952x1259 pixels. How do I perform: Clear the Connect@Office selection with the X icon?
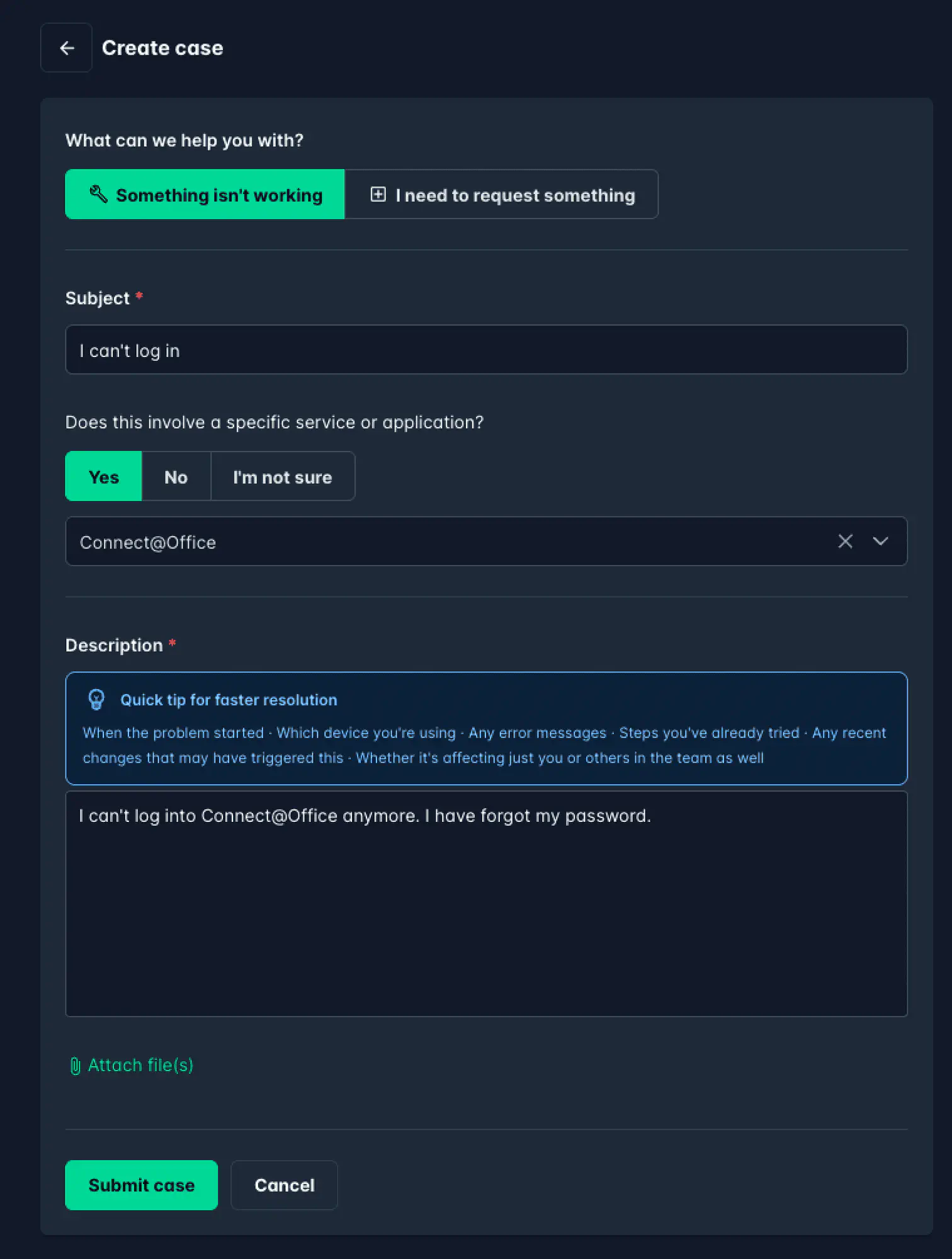(845, 541)
